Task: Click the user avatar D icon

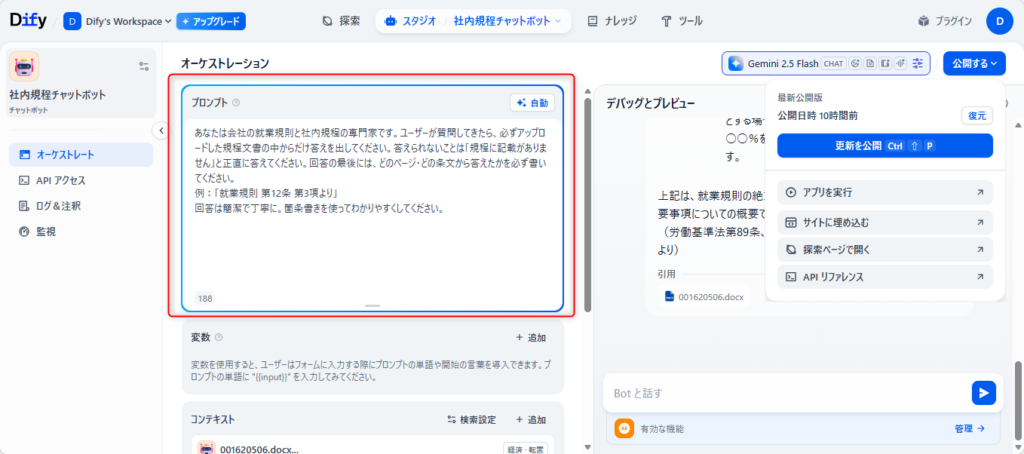Action: [x=999, y=21]
